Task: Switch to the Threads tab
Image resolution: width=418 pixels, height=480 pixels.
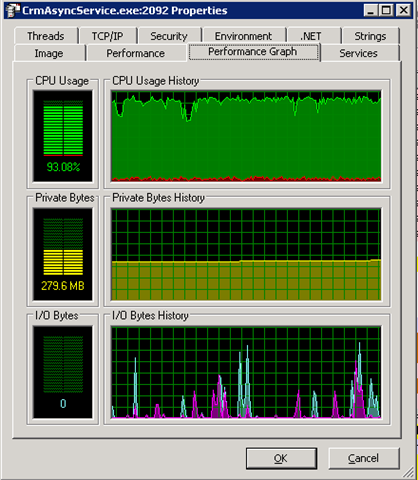Action: pos(46,36)
